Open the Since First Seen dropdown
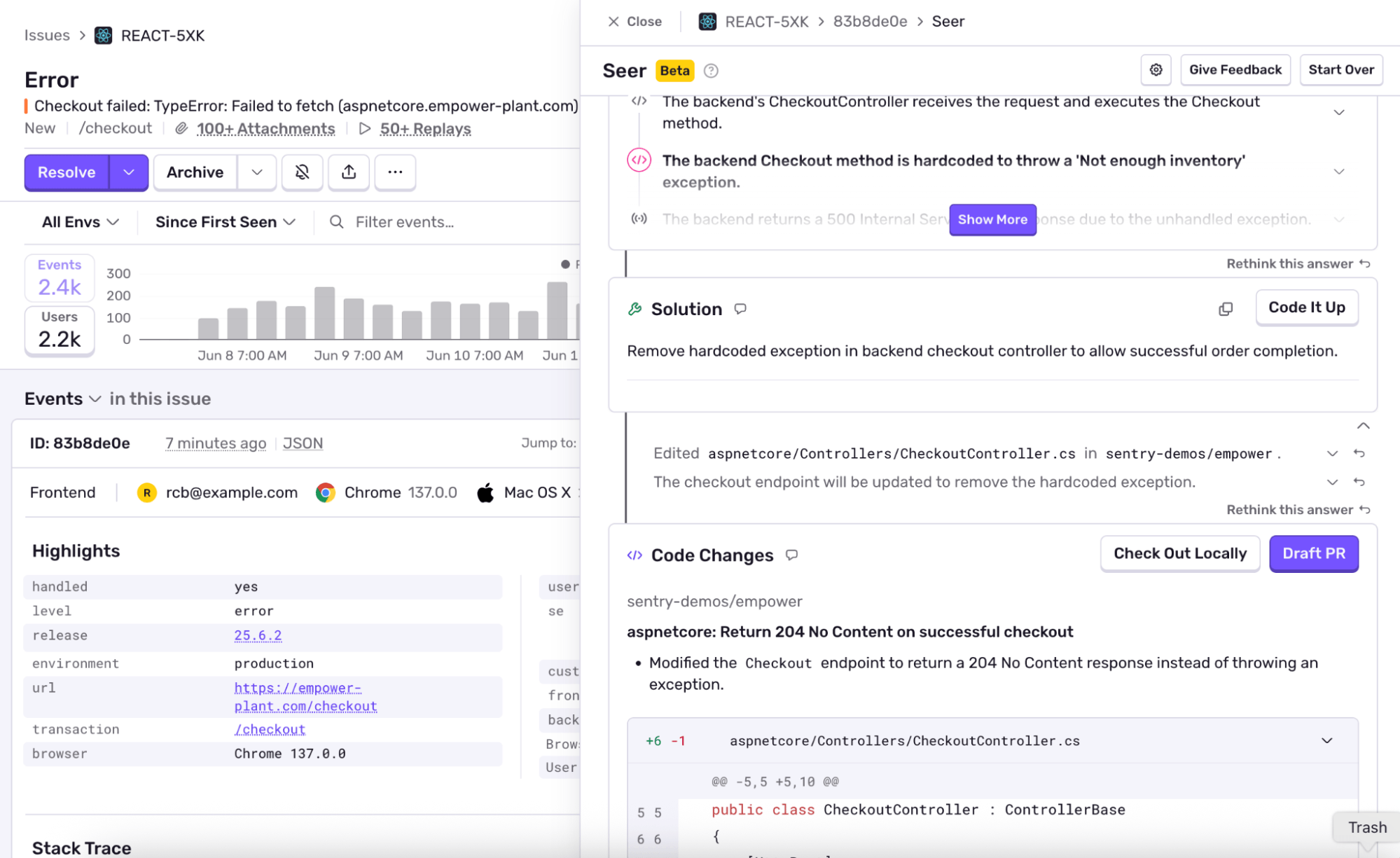The image size is (1400, 858). tap(223, 222)
